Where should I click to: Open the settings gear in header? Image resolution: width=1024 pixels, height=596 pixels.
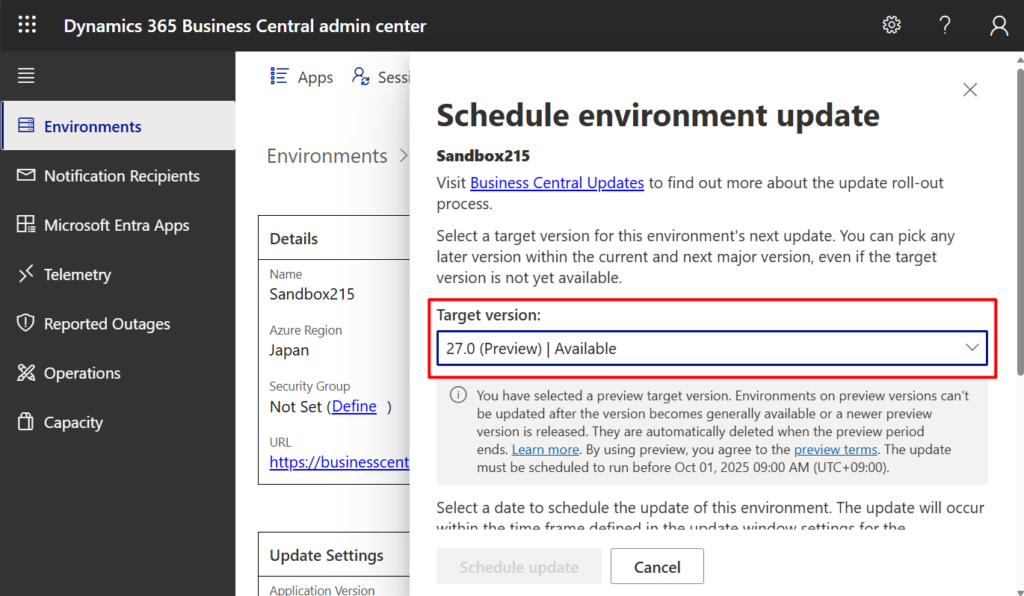[891, 26]
